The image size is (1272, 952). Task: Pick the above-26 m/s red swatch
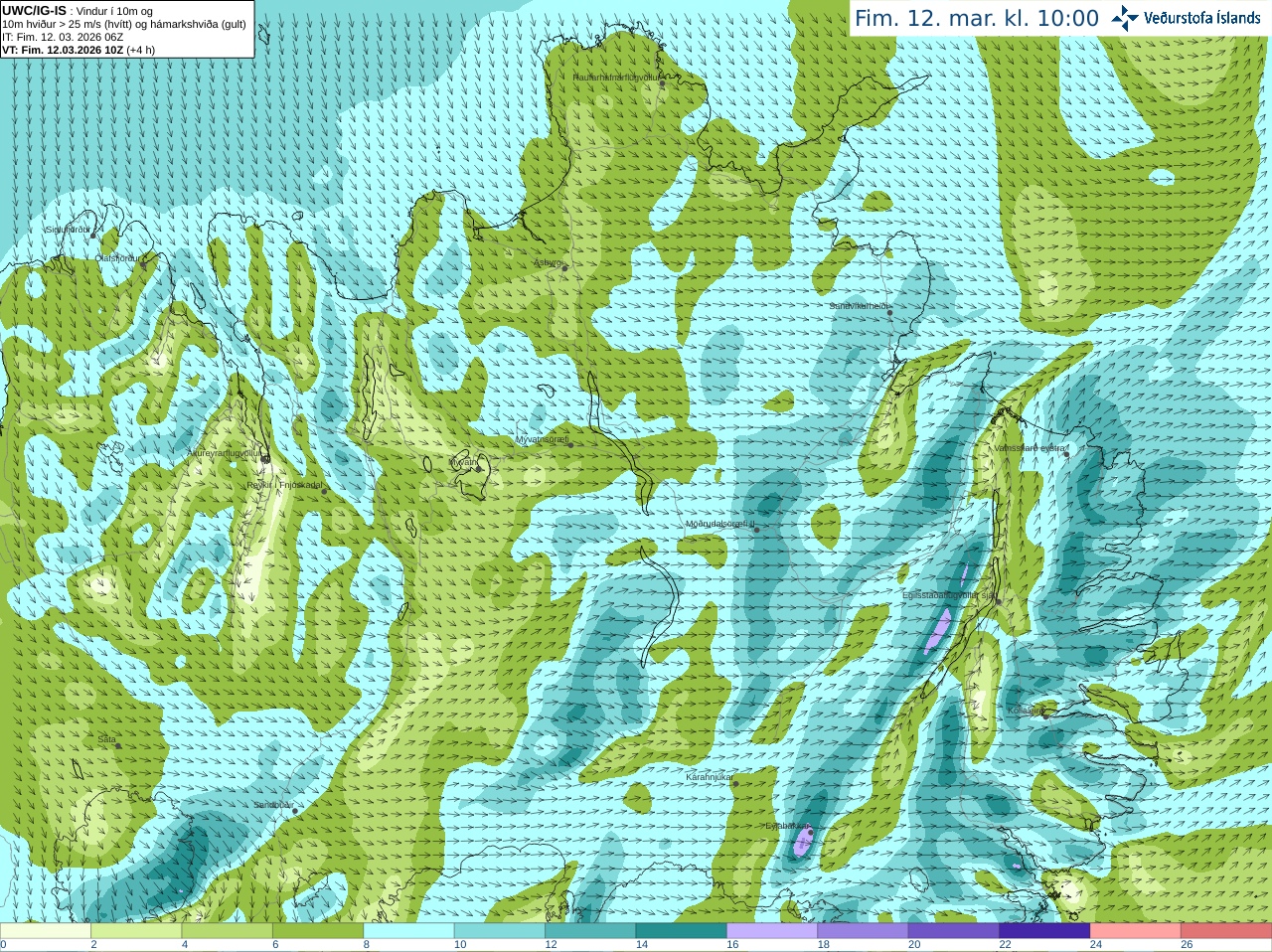click(x=1226, y=931)
